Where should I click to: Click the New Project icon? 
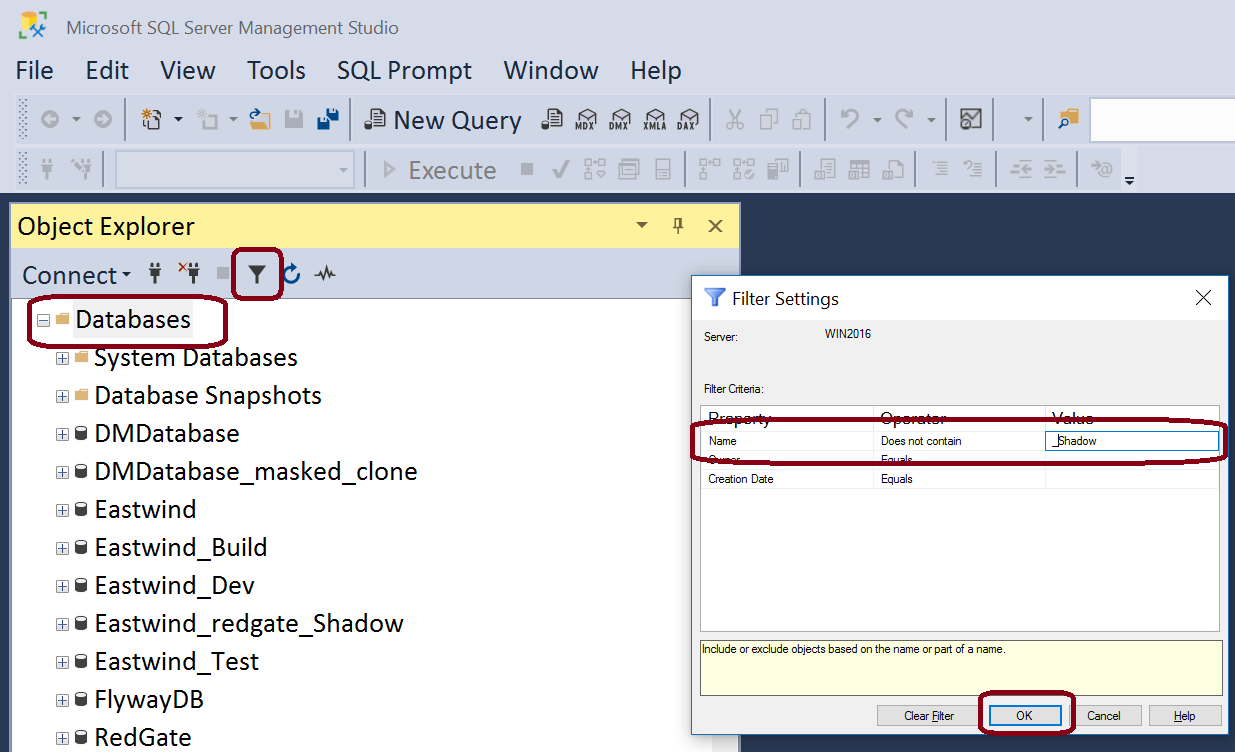(152, 119)
